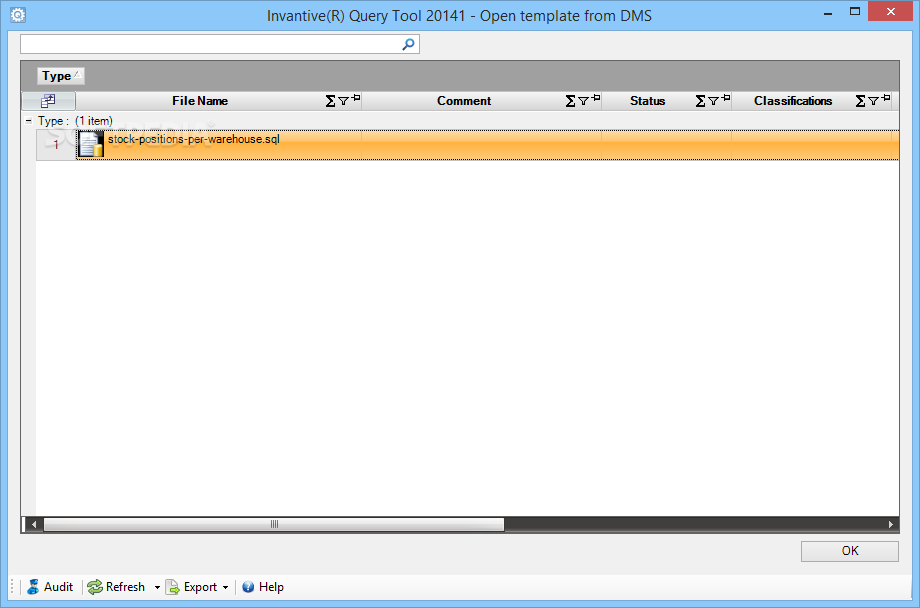The width and height of the screenshot is (920, 608).
Task: Open Classifications filter funnel
Action: point(874,101)
